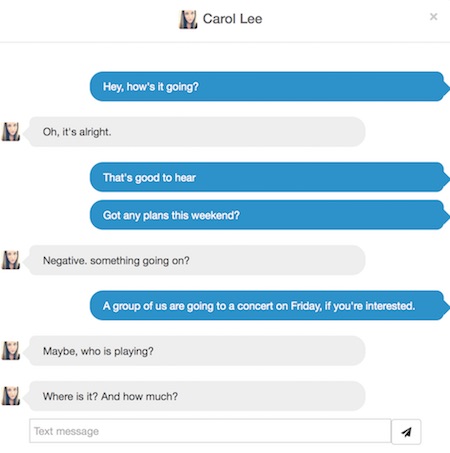Select the "That's good to hear" bubble
Screen dimensions: 450x453
[x=269, y=177]
